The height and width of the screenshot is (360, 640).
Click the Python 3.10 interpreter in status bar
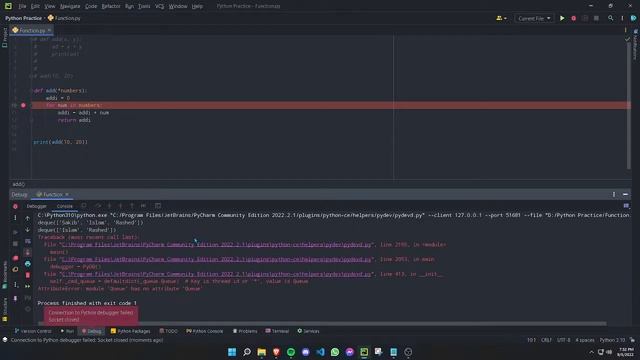pyautogui.click(x=612, y=340)
